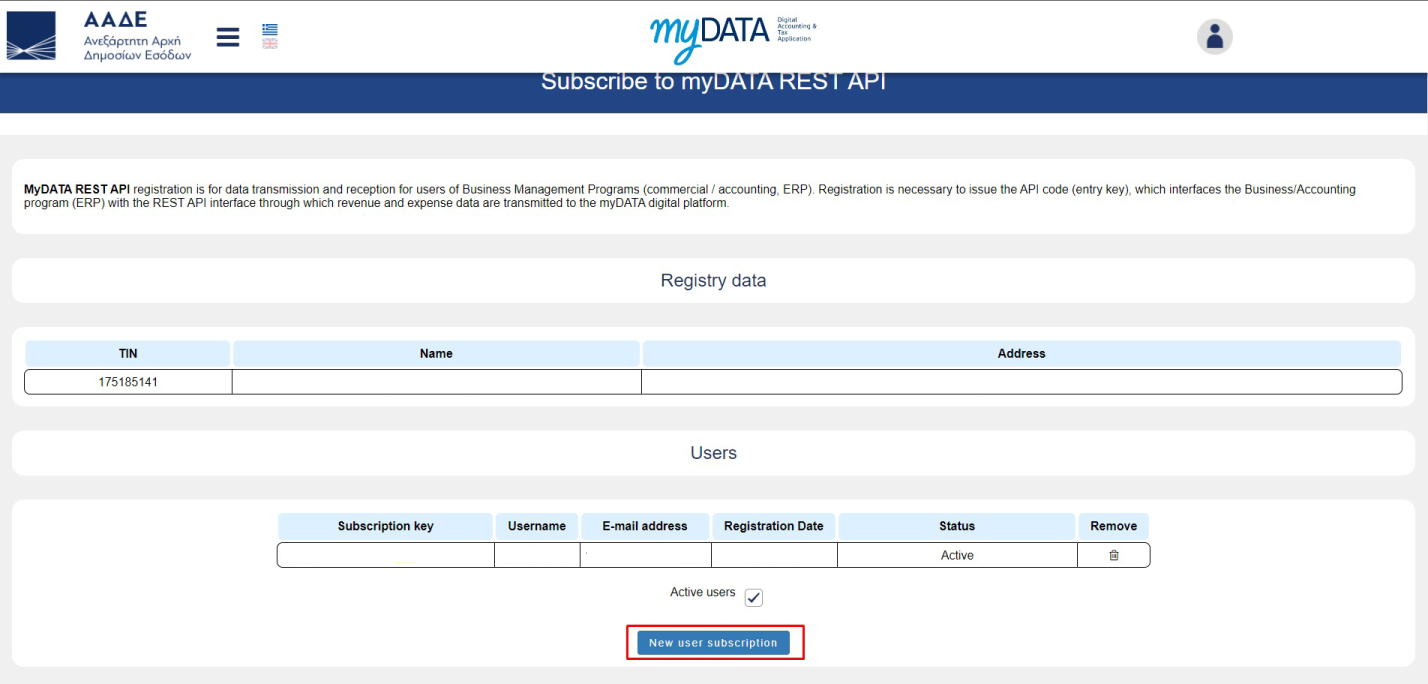1428x684 pixels.
Task: Toggle the Active users checkbox
Action: [x=754, y=597]
